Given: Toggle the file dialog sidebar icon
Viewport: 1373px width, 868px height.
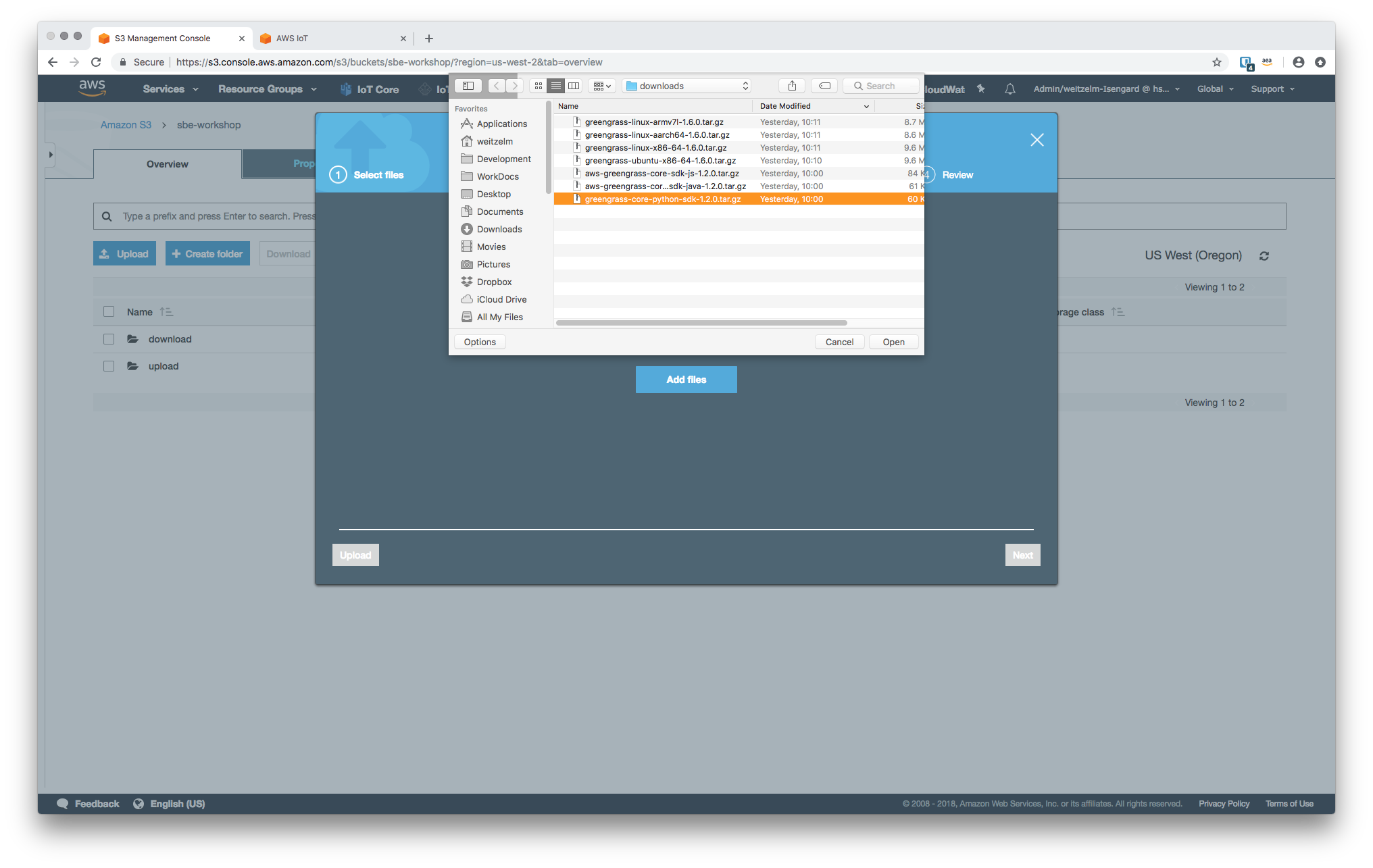Looking at the screenshot, I should pos(468,86).
